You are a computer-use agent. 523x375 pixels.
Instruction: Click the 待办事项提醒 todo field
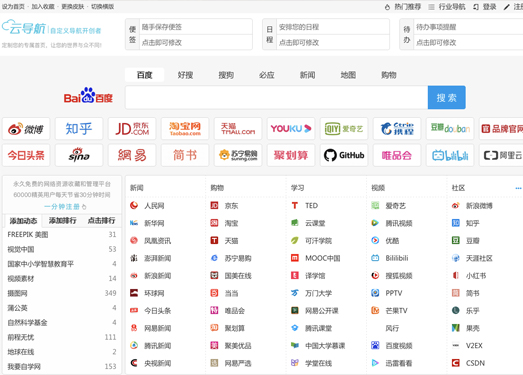[469, 27]
